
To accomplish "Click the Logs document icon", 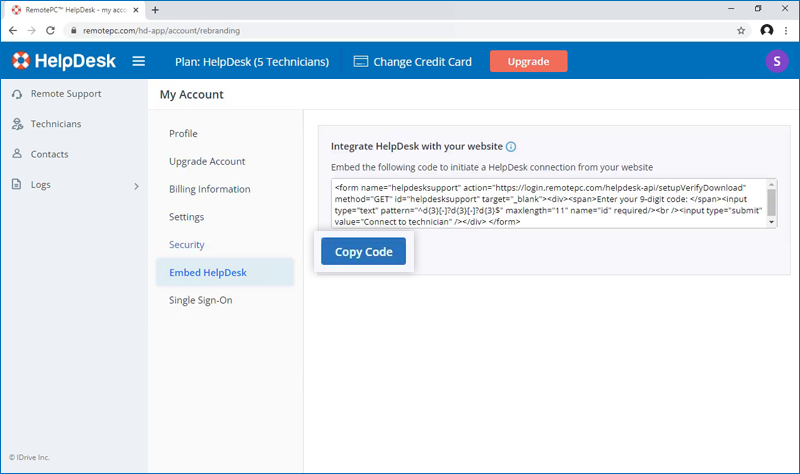I will pos(17,184).
